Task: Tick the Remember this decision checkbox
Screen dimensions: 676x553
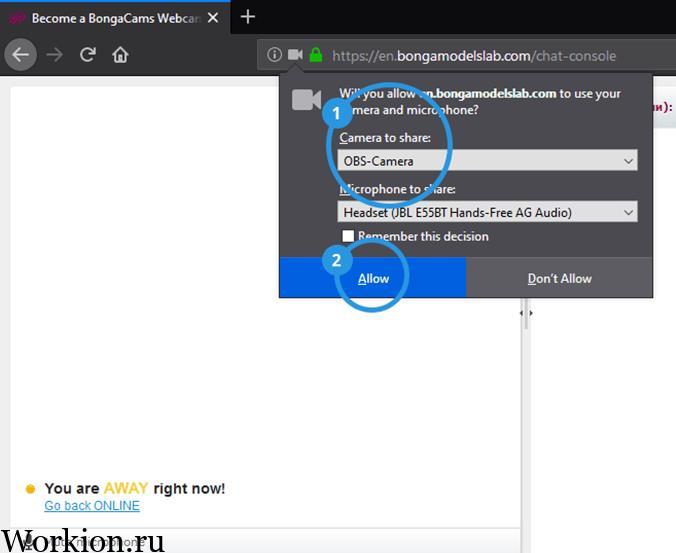Action: [348, 236]
